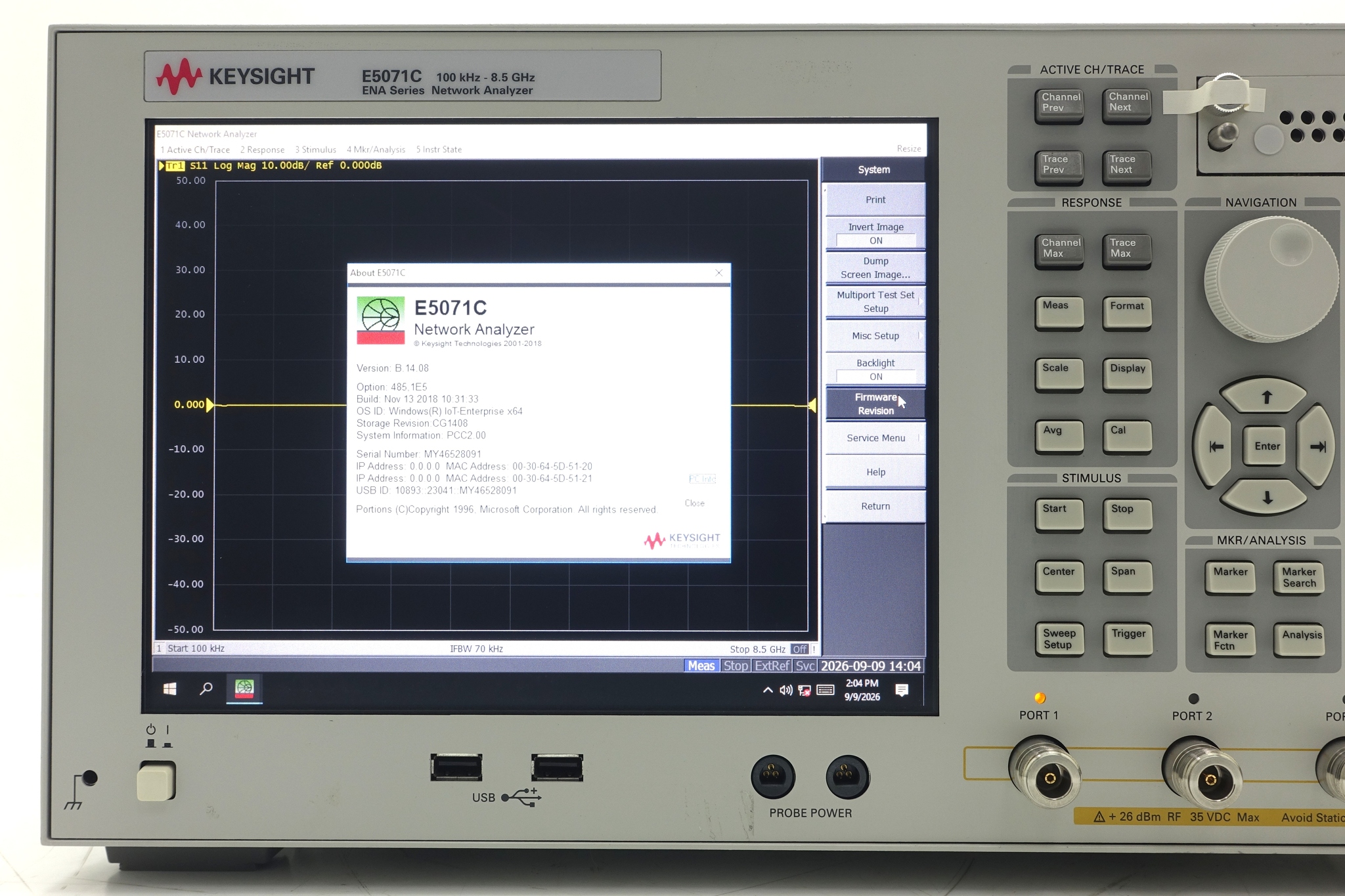Click the taskbar search magnifier icon
Viewport: 1345px width, 896px height.
(x=206, y=689)
